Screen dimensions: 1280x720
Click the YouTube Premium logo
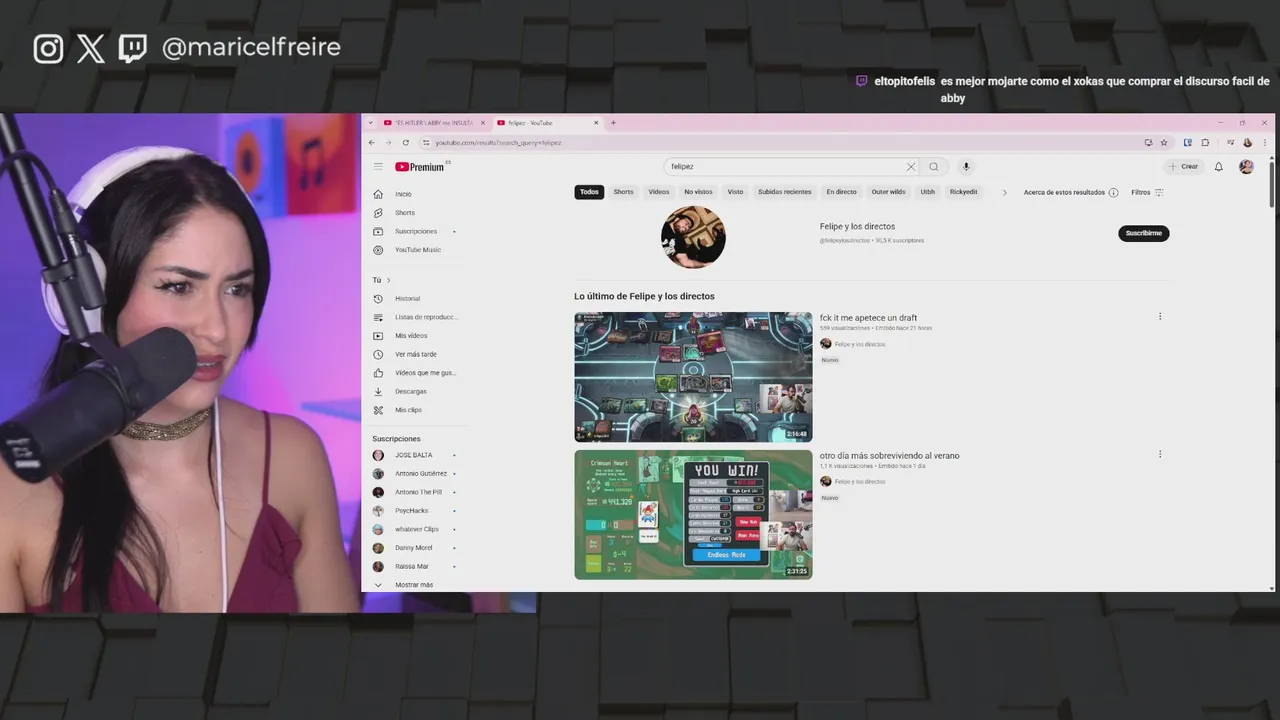(x=422, y=167)
